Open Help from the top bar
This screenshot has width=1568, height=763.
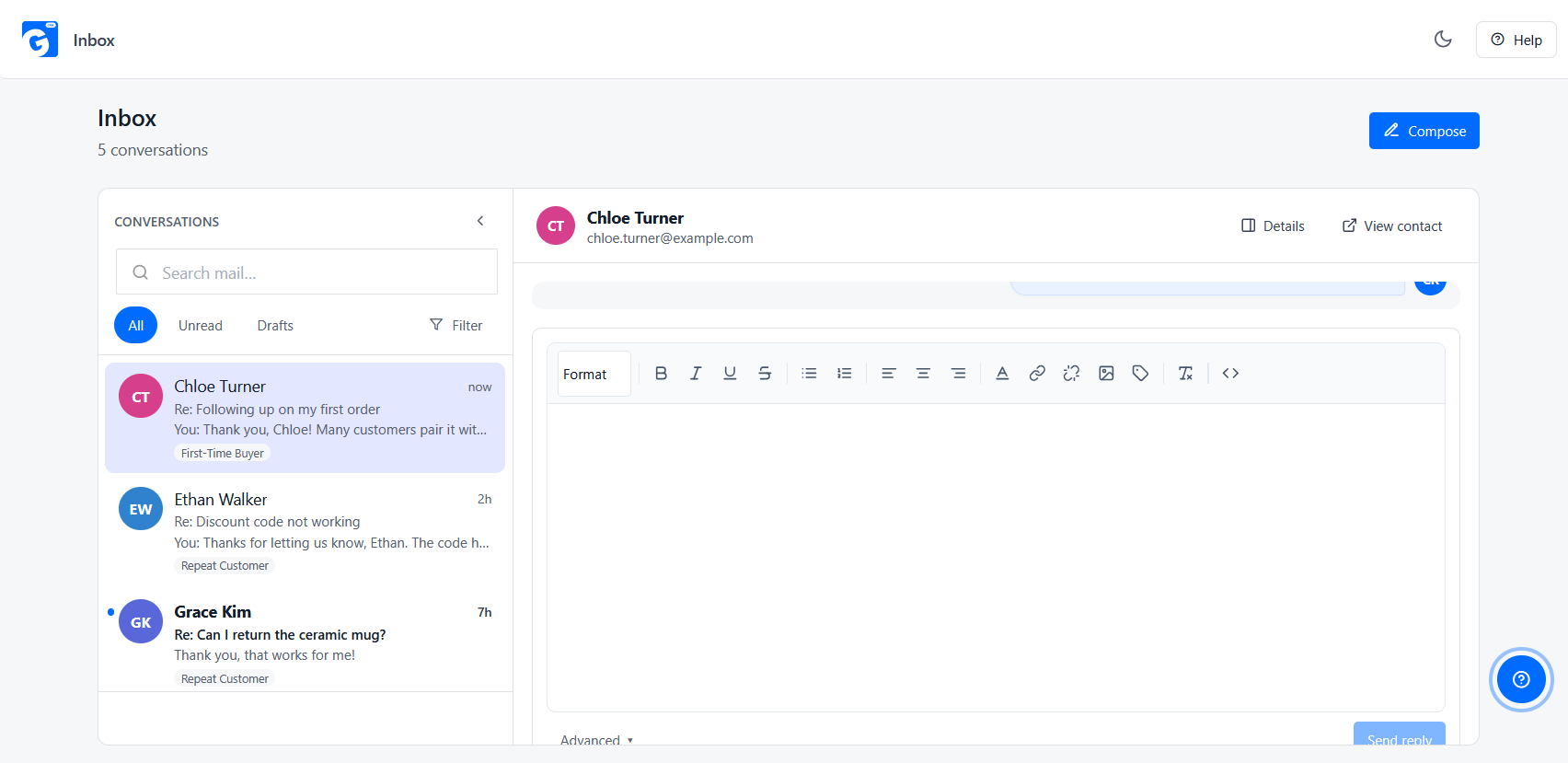click(1516, 40)
